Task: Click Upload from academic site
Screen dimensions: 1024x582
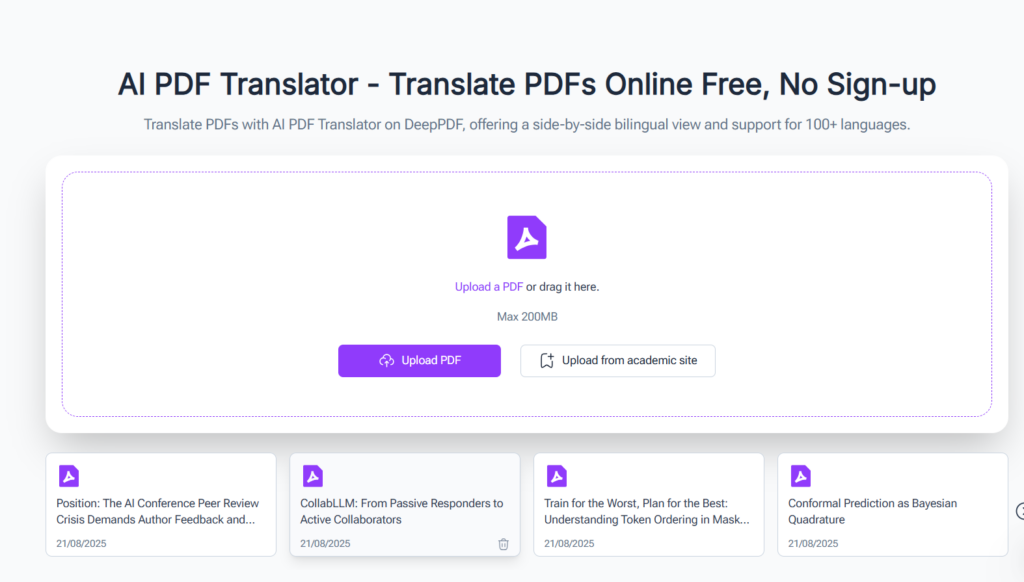Action: point(617,360)
